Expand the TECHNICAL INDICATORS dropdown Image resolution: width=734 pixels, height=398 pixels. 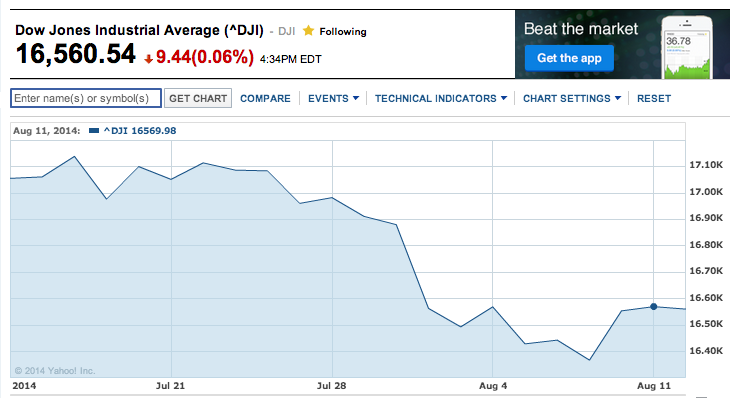click(440, 98)
